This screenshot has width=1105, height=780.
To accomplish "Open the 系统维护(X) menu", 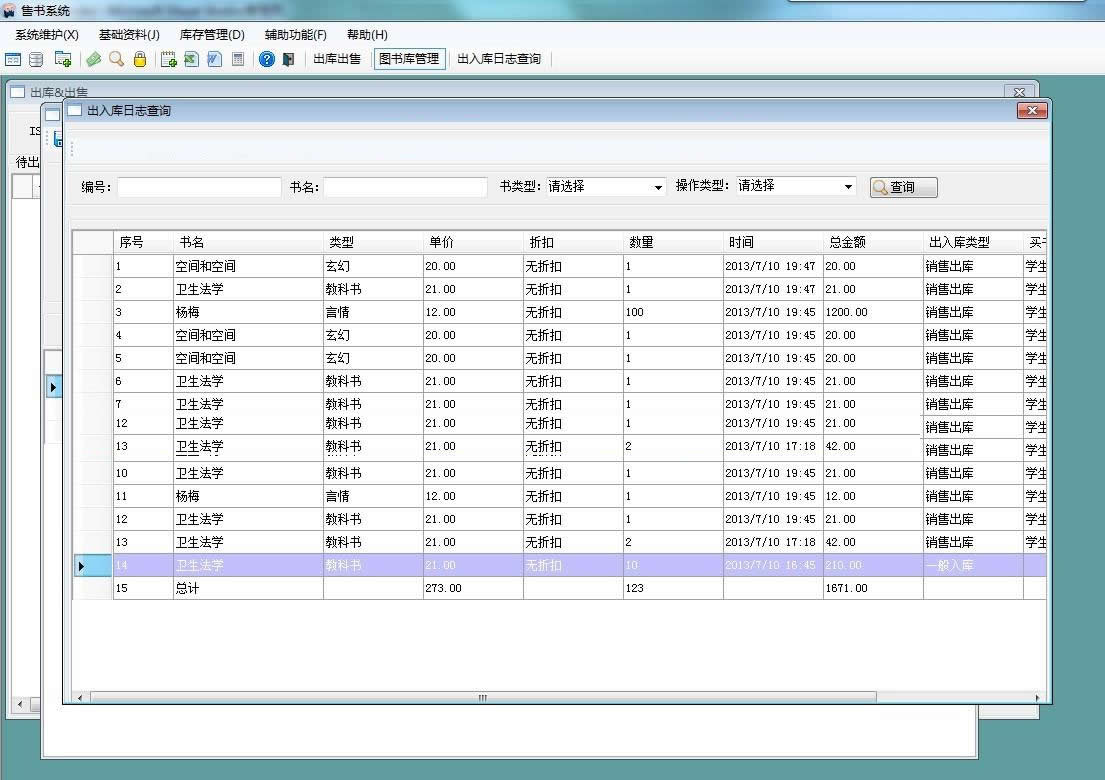I will (47, 35).
